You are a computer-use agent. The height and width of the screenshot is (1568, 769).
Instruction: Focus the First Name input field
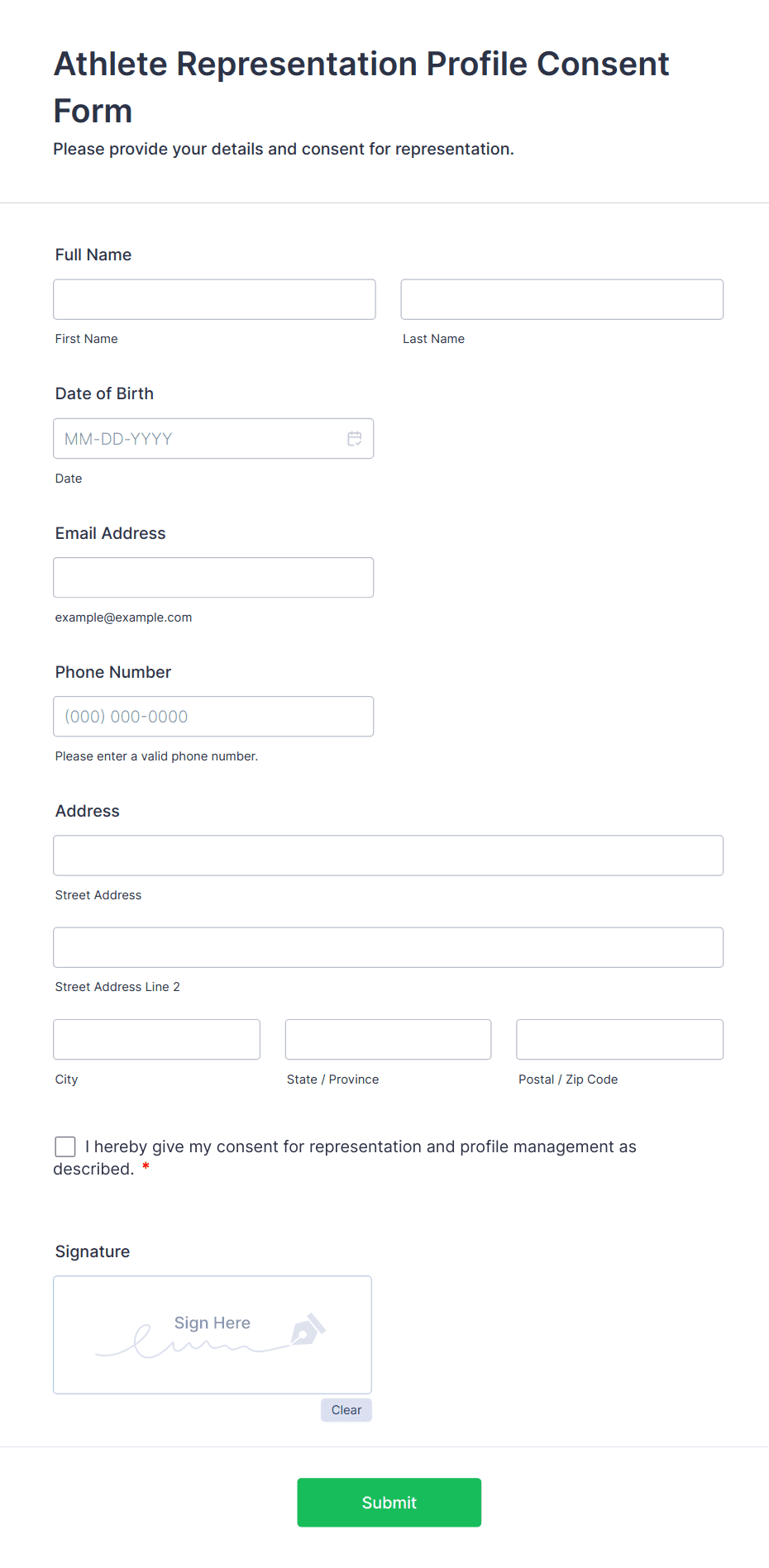214,299
